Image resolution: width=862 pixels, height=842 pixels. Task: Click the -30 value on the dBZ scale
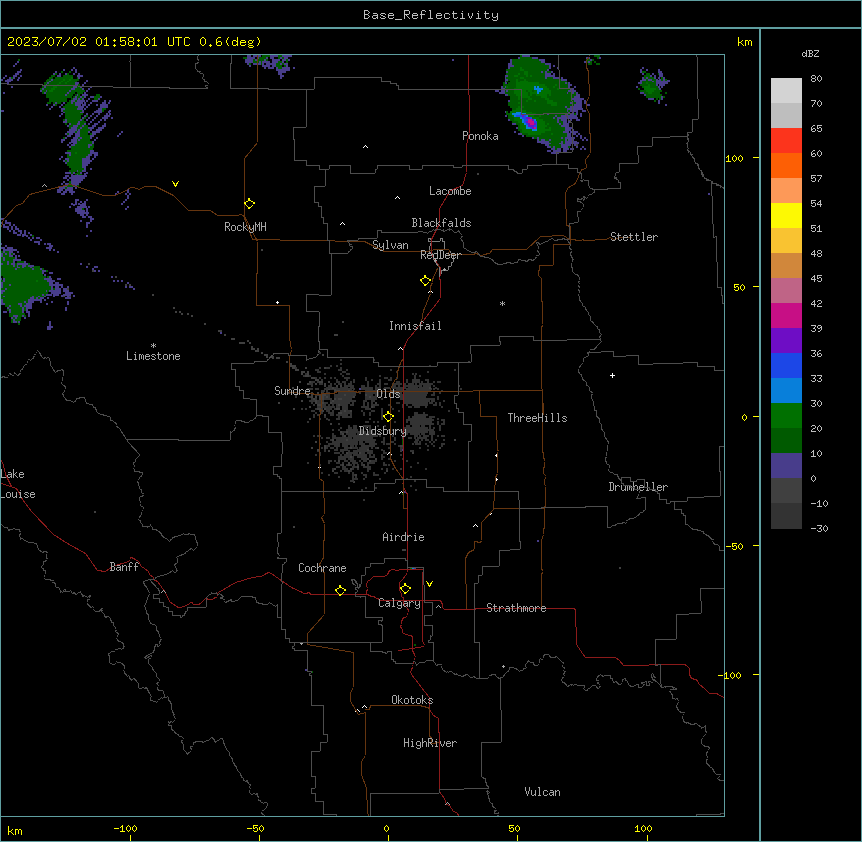pos(819,528)
